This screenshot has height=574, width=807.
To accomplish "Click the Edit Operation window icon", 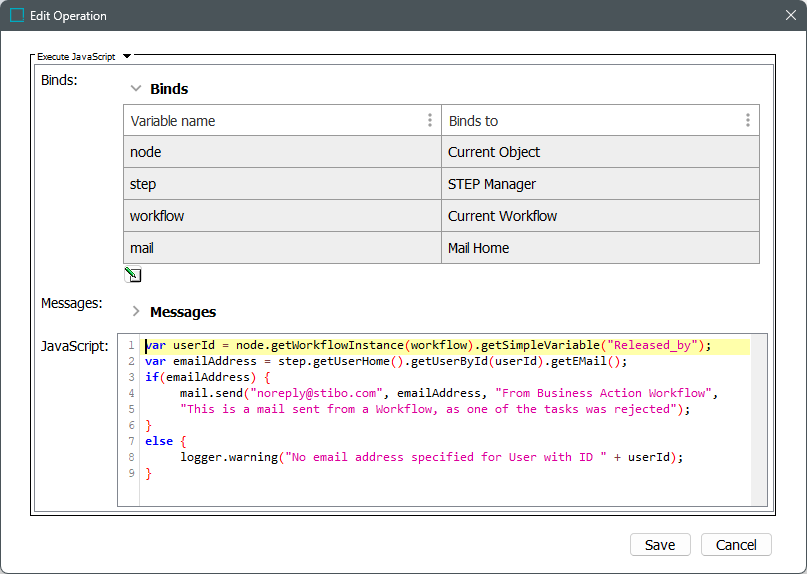I will (x=16, y=16).
